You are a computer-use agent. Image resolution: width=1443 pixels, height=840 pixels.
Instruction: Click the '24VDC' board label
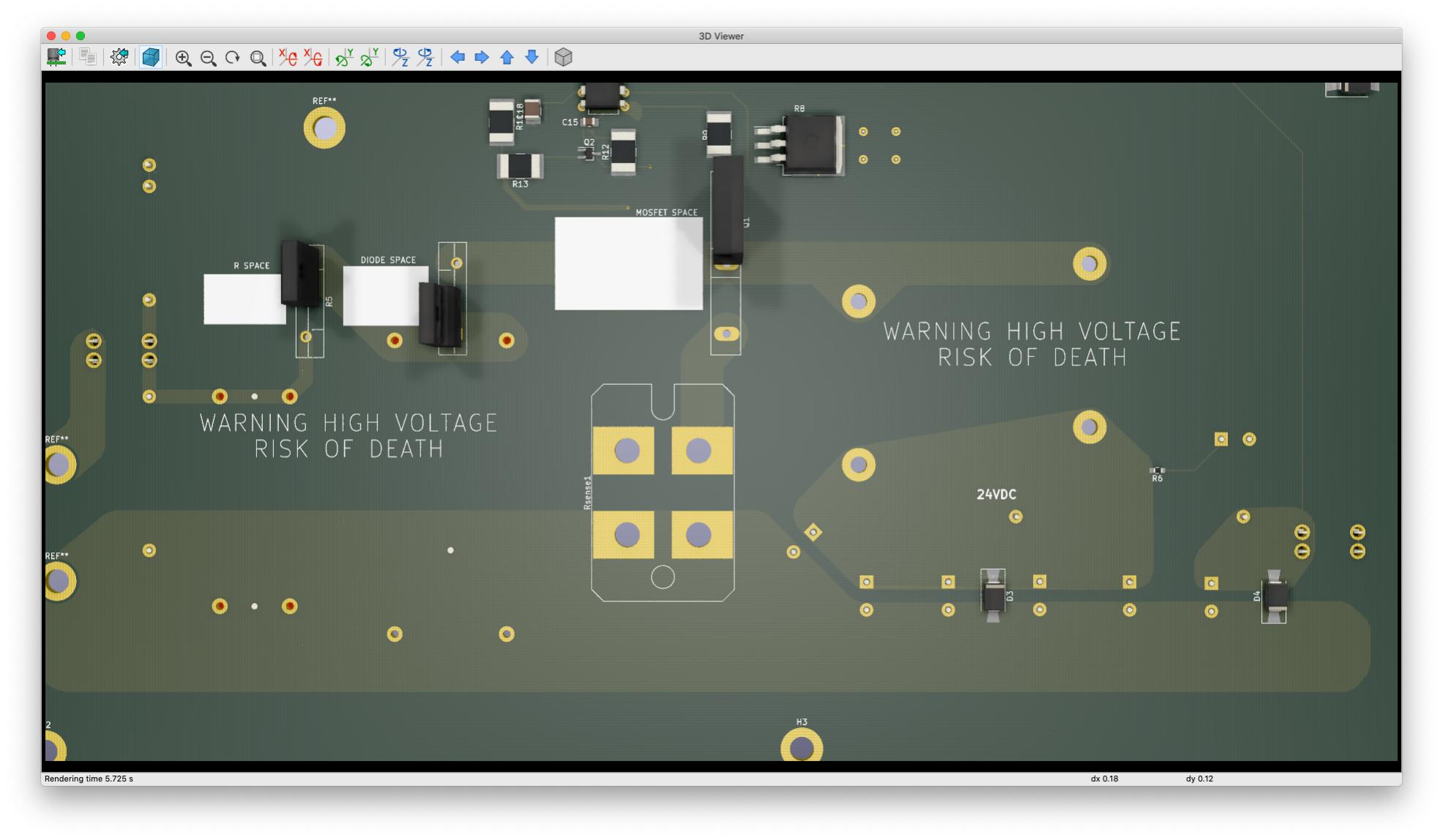pos(996,495)
